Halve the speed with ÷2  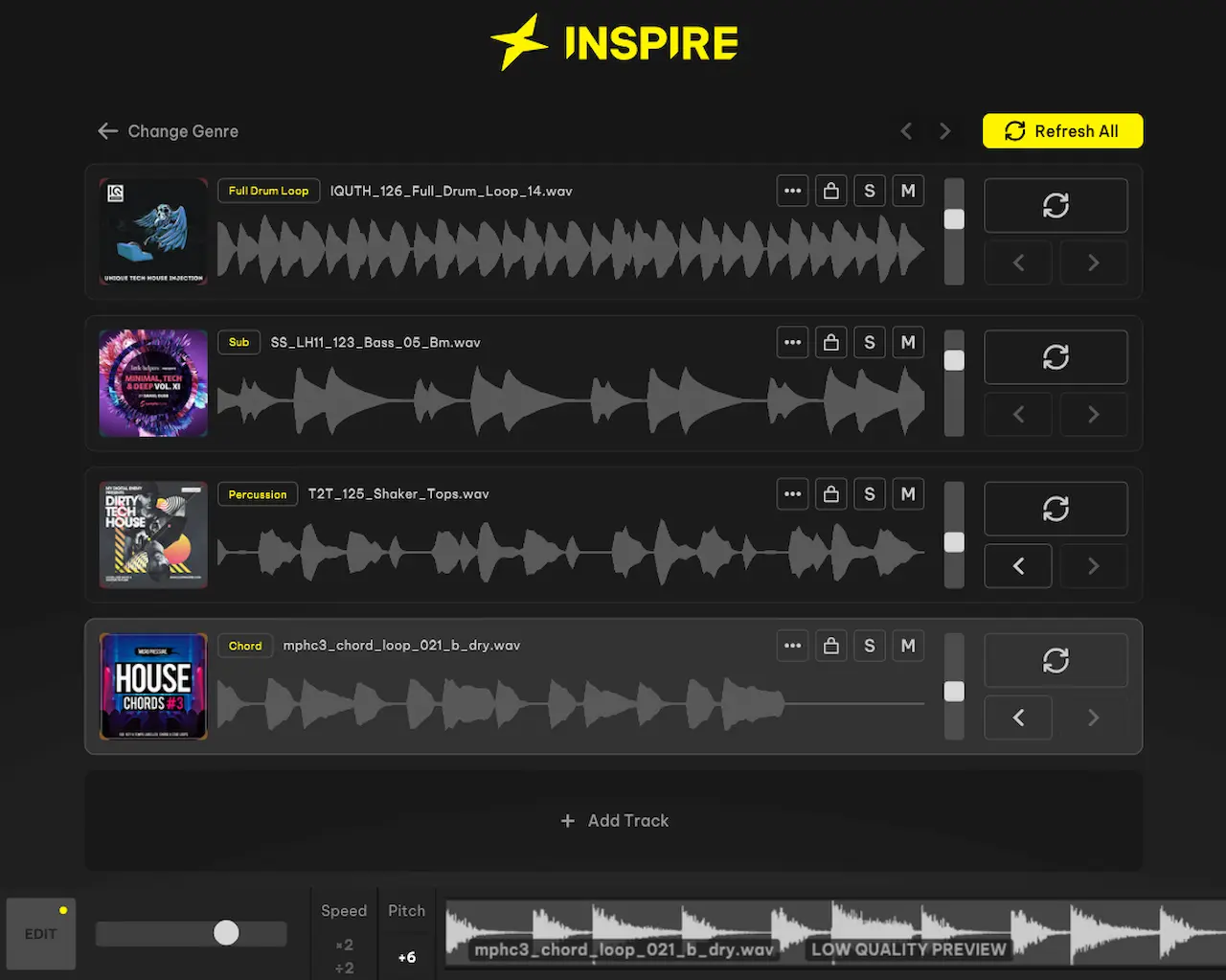344,968
